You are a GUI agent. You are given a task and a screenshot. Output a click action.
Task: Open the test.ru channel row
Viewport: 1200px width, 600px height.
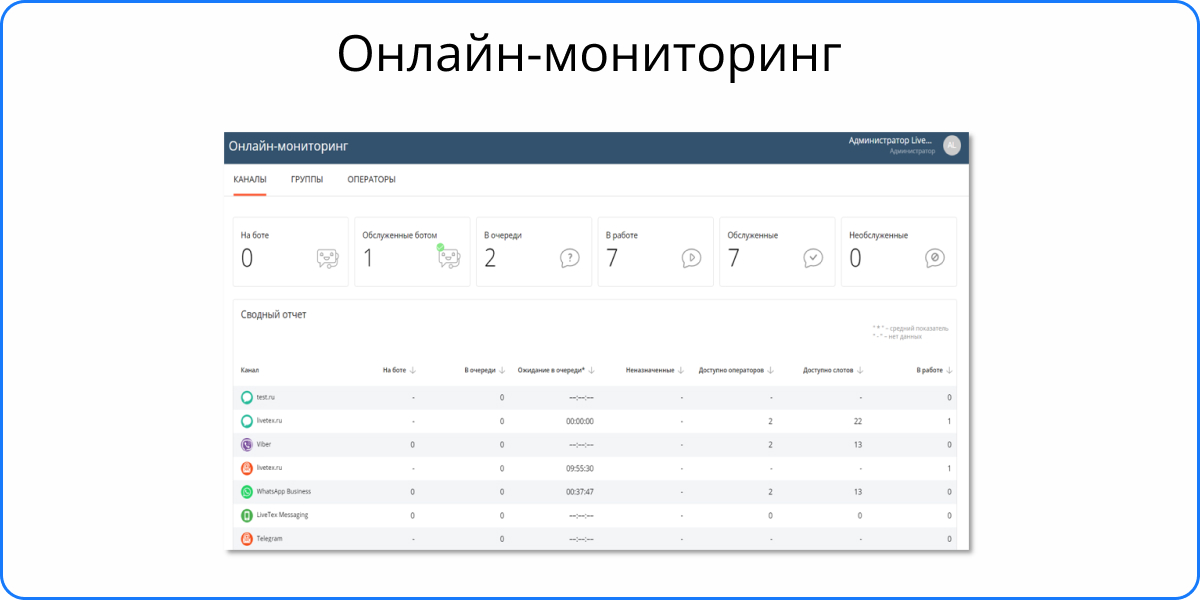265,398
